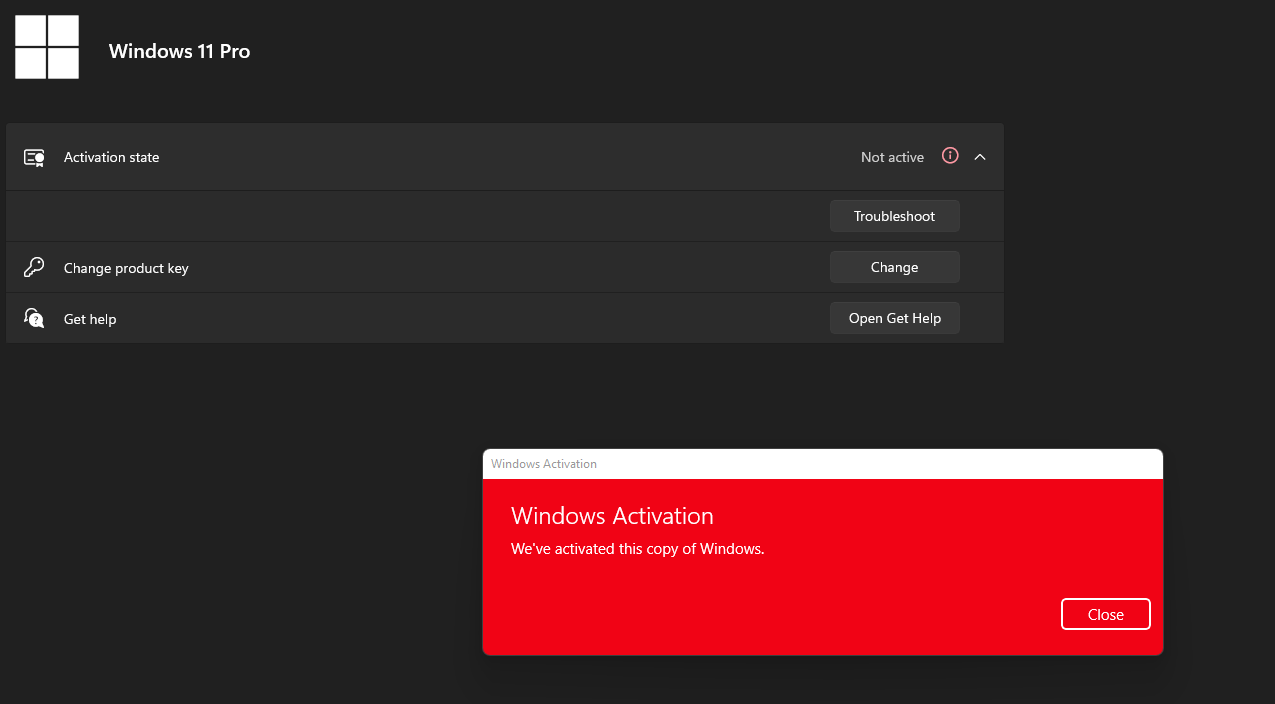Click Change to enter a product key
Viewport: 1275px width, 704px height.
[895, 267]
